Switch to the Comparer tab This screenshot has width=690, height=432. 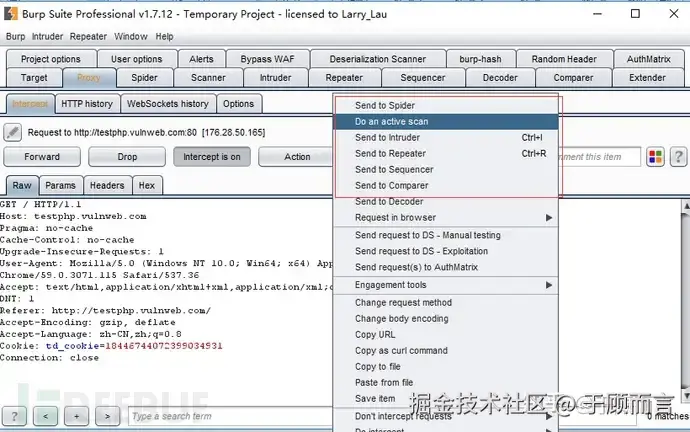(x=573, y=78)
